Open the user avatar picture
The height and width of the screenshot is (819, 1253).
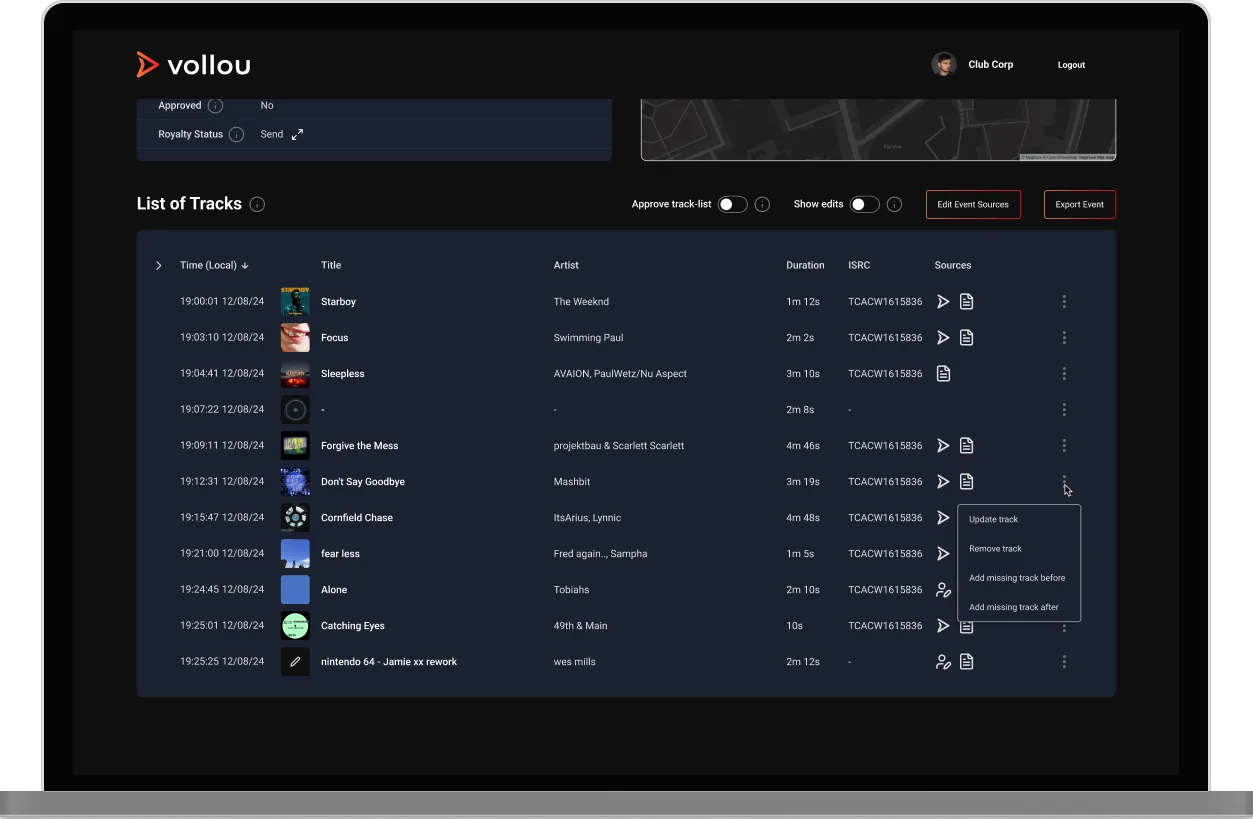tap(943, 65)
